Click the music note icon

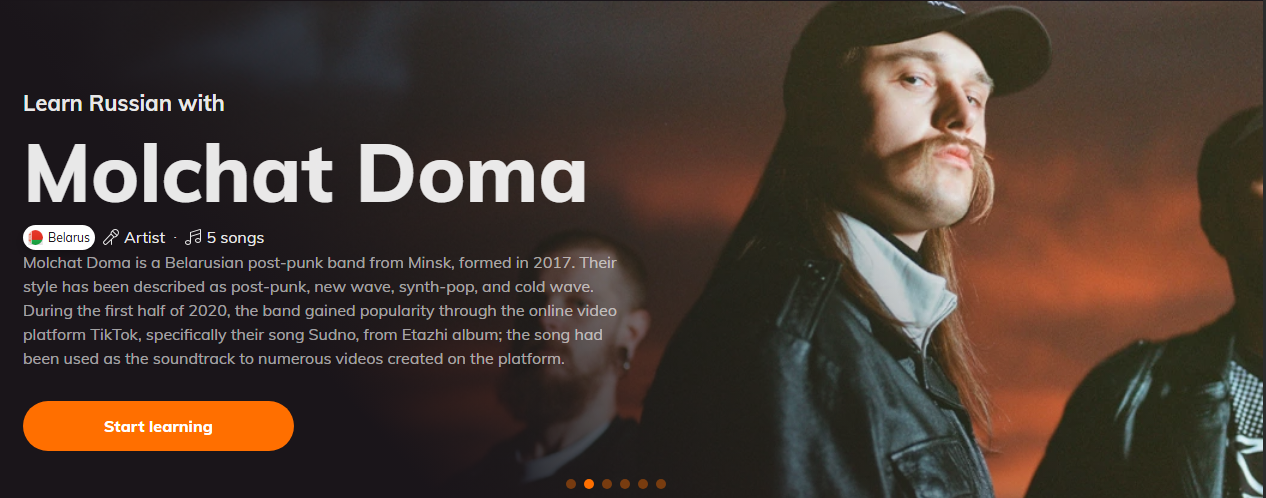pyautogui.click(x=194, y=237)
